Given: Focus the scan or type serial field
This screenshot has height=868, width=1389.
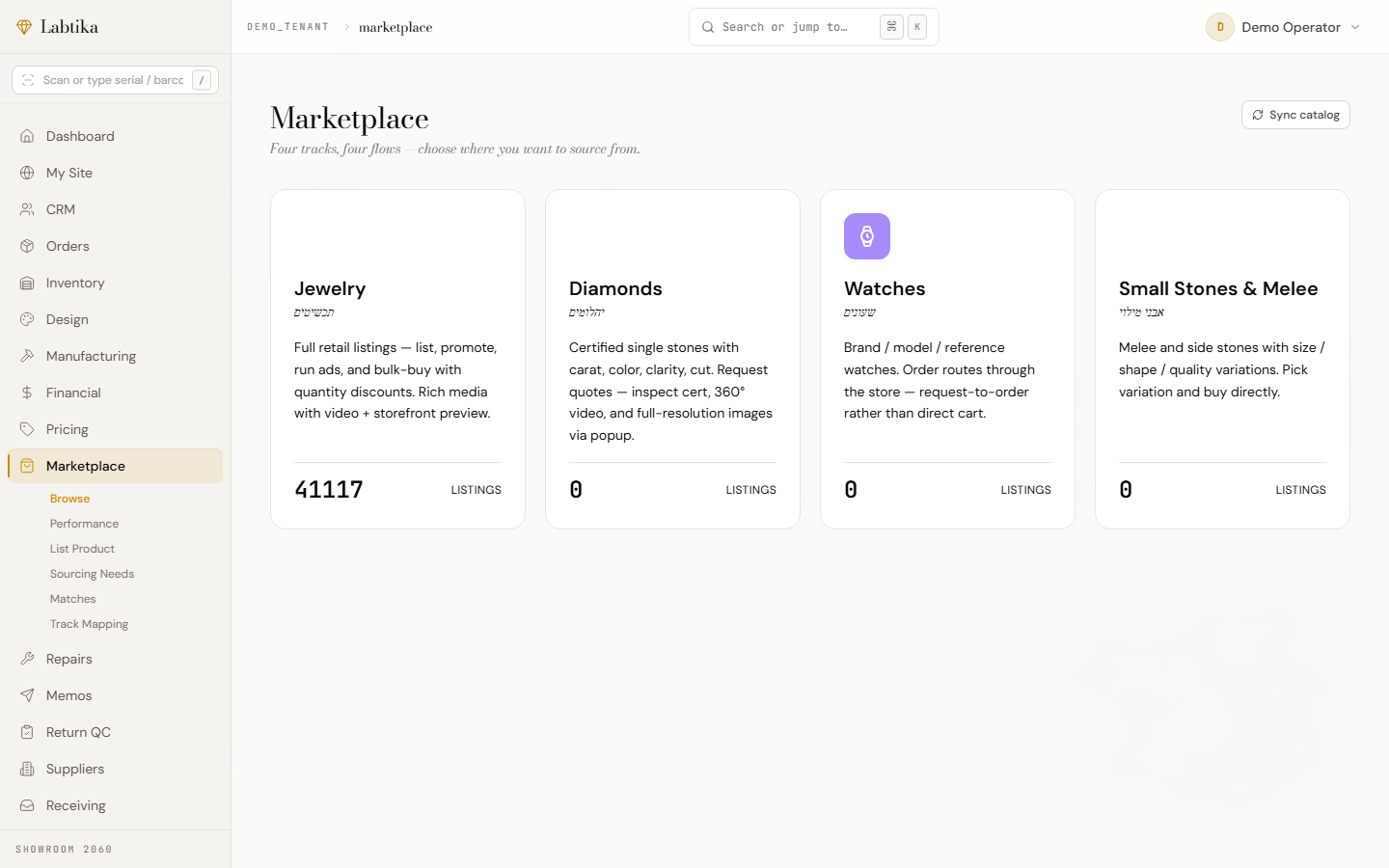Looking at the screenshot, I should (x=115, y=80).
